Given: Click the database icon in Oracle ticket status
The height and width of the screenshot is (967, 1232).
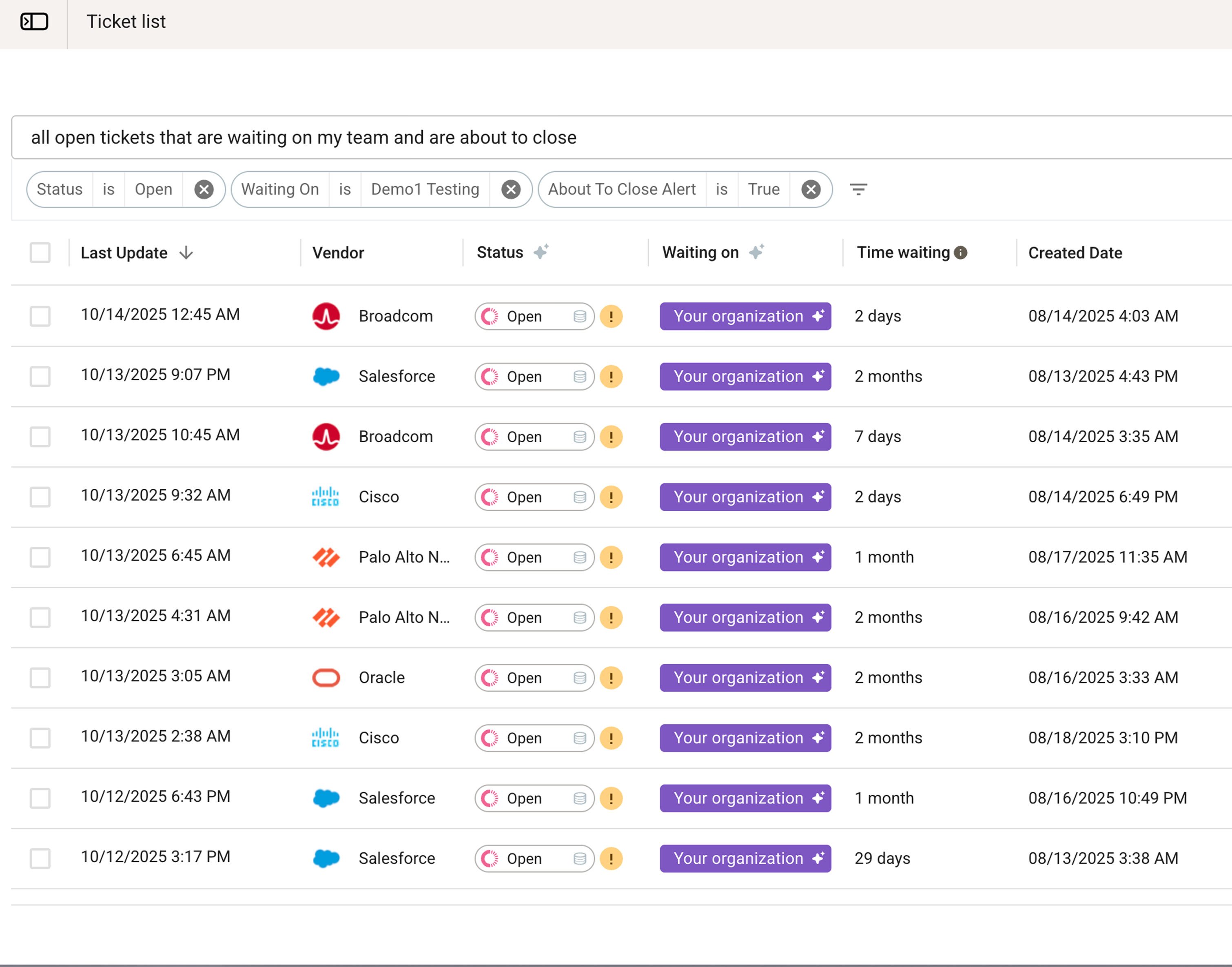Looking at the screenshot, I should pos(580,678).
